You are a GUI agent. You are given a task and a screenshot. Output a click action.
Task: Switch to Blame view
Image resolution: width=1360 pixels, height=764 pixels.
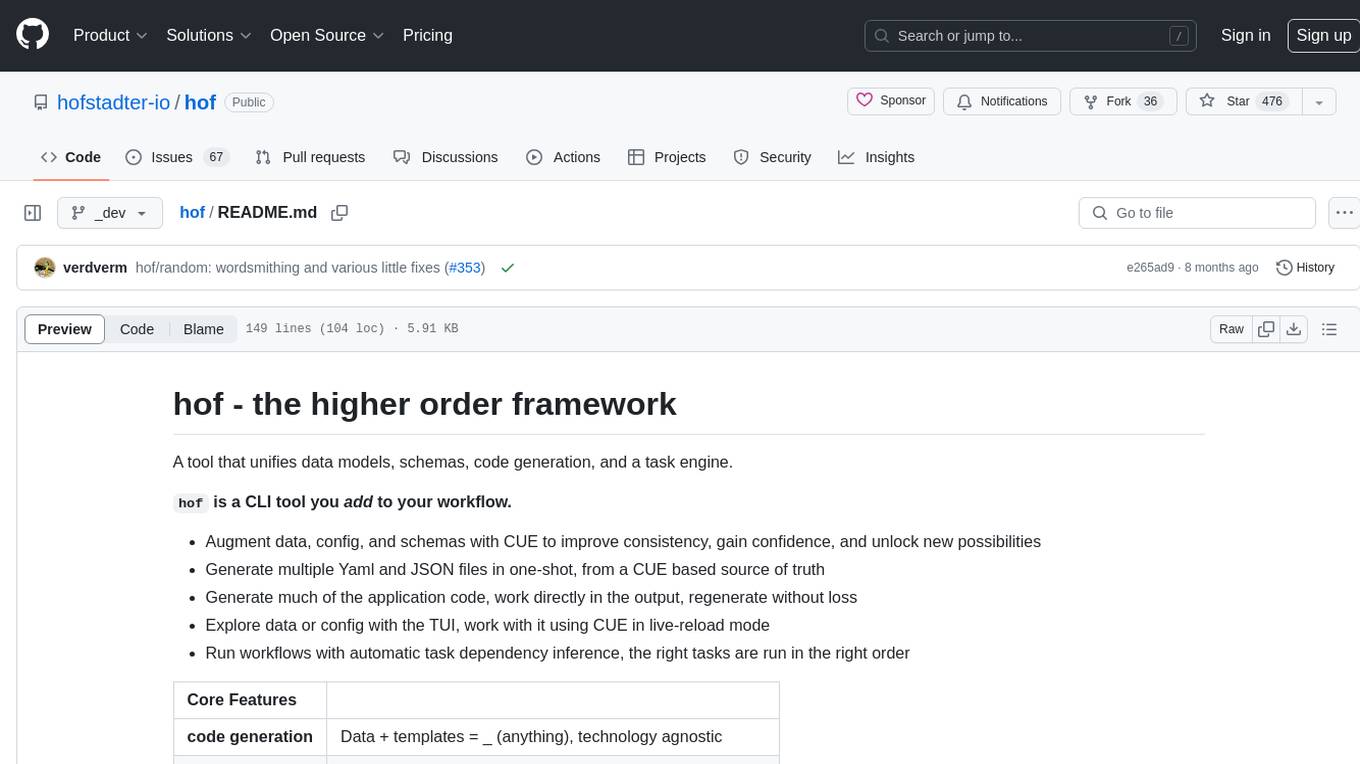point(203,329)
